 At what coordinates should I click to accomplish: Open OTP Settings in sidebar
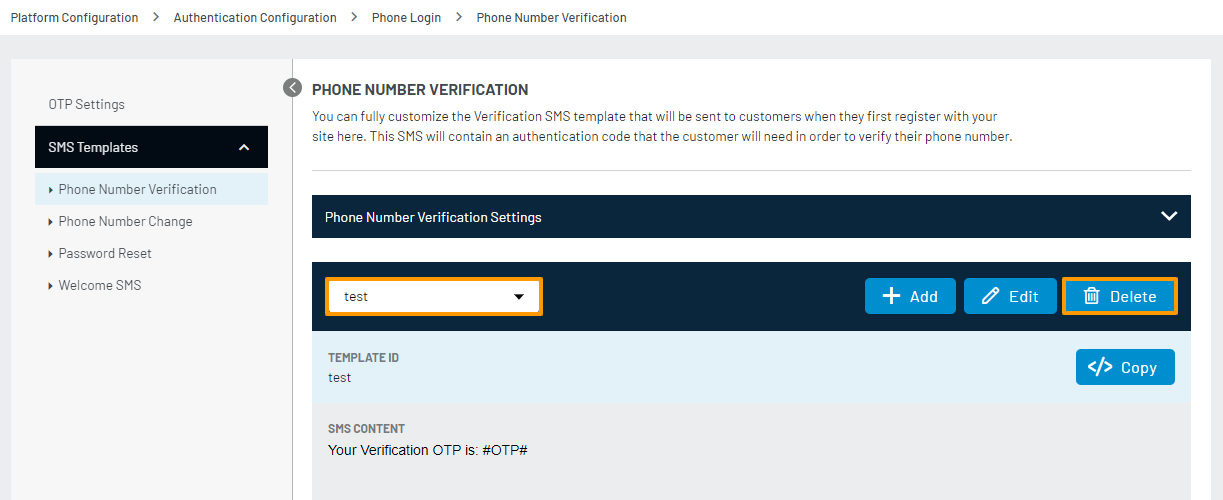tap(87, 104)
